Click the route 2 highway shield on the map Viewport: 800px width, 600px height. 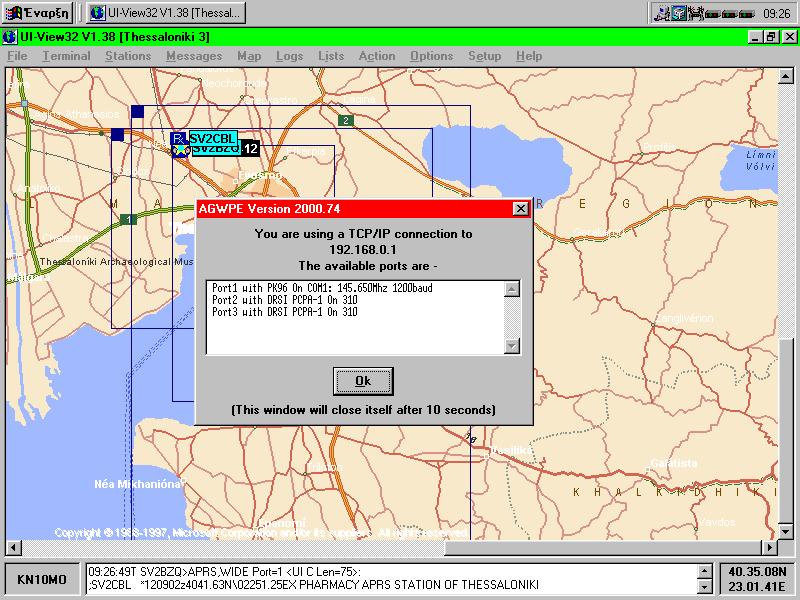(x=346, y=120)
